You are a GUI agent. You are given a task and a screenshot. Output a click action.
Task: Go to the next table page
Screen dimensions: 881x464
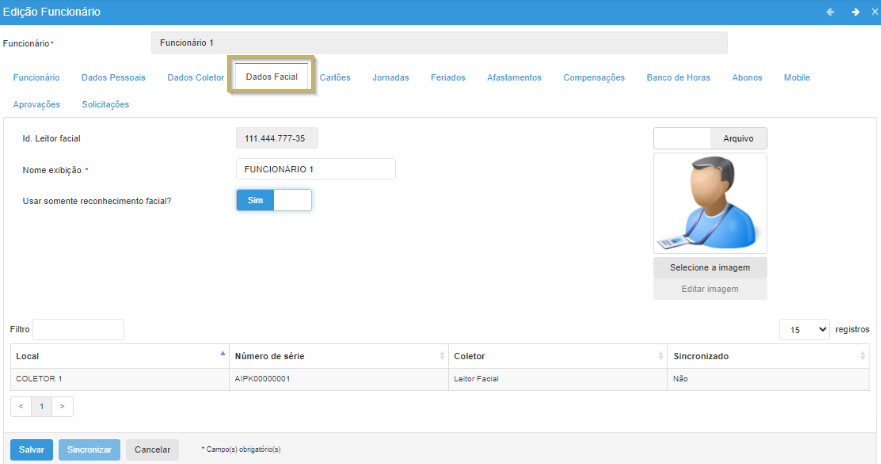pyautogui.click(x=63, y=407)
